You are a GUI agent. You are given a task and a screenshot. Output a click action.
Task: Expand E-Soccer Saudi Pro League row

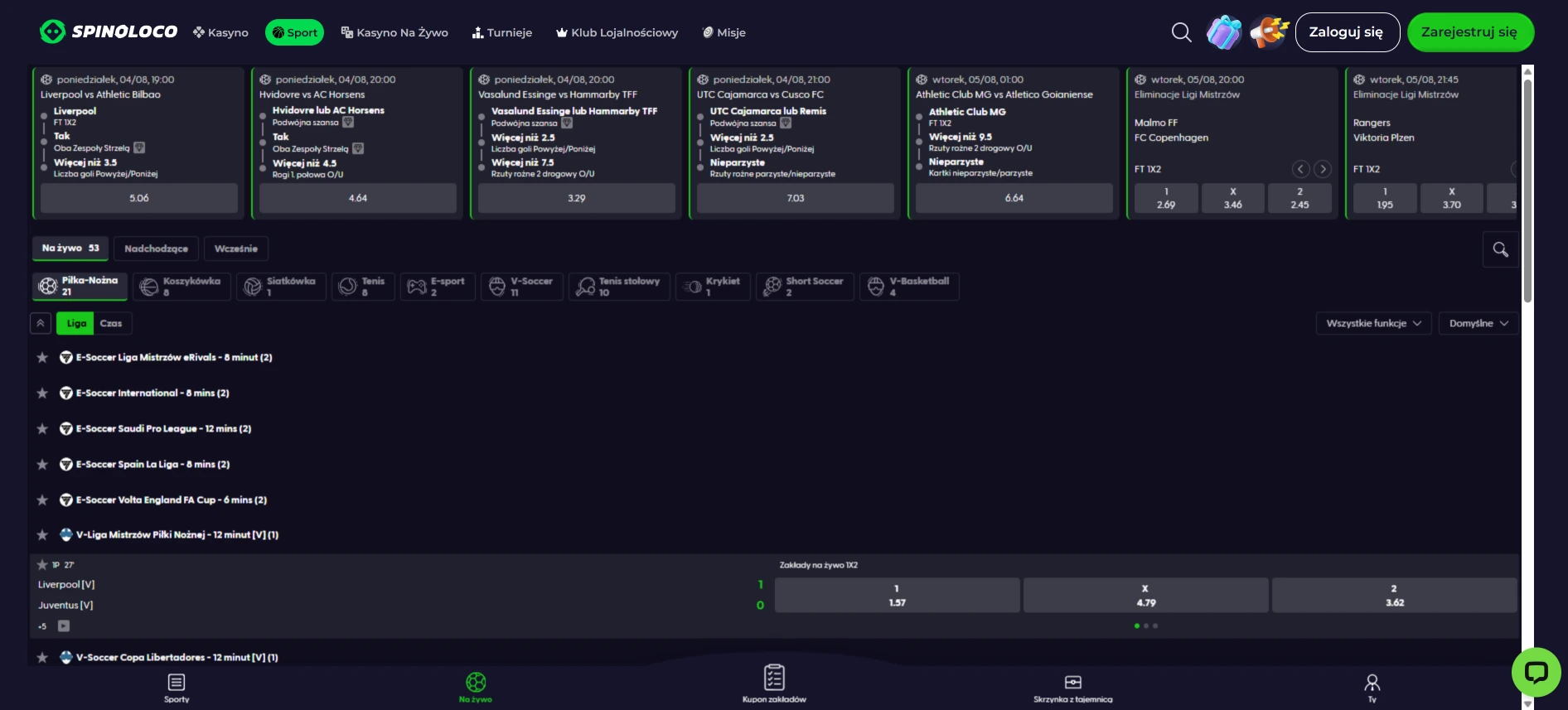click(774, 428)
